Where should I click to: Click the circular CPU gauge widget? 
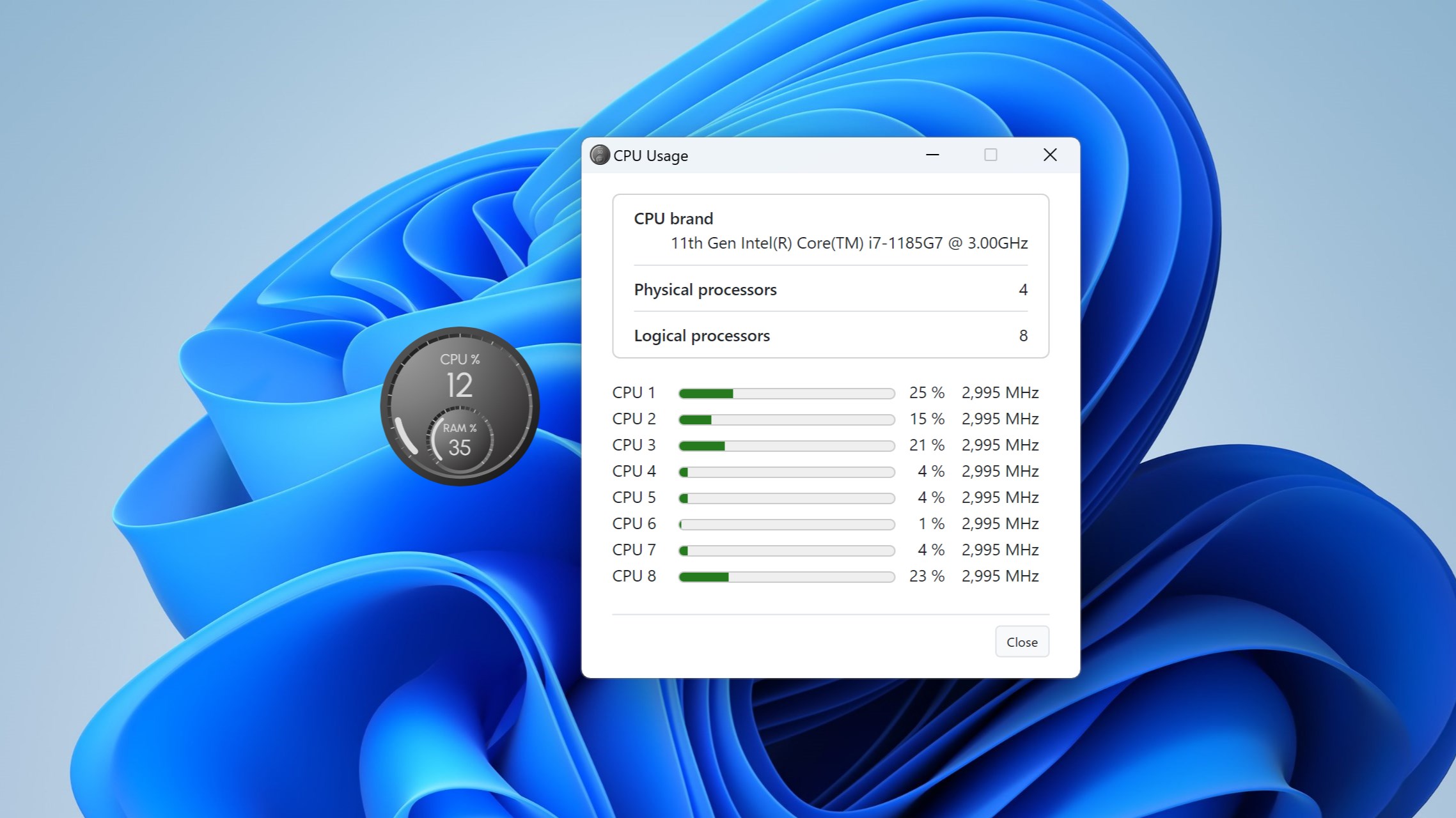(x=459, y=408)
